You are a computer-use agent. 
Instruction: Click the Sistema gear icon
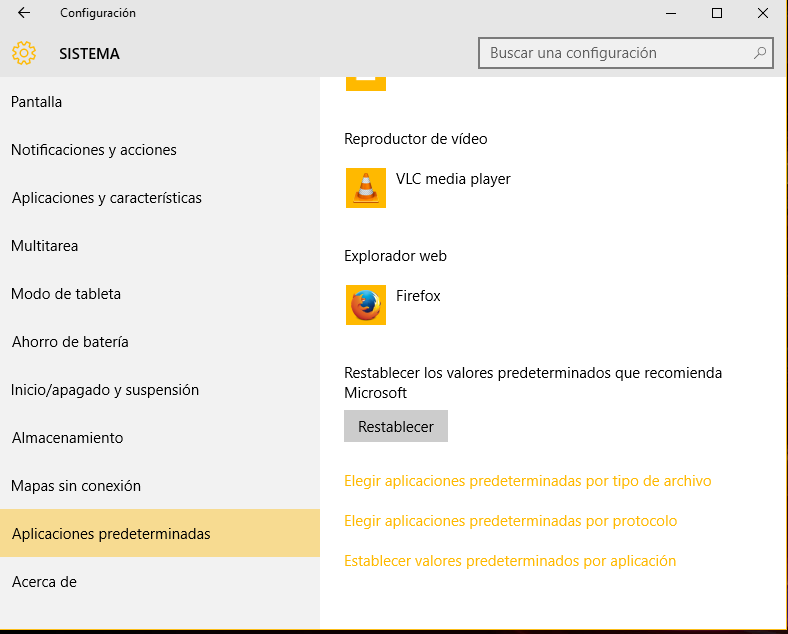[24, 53]
